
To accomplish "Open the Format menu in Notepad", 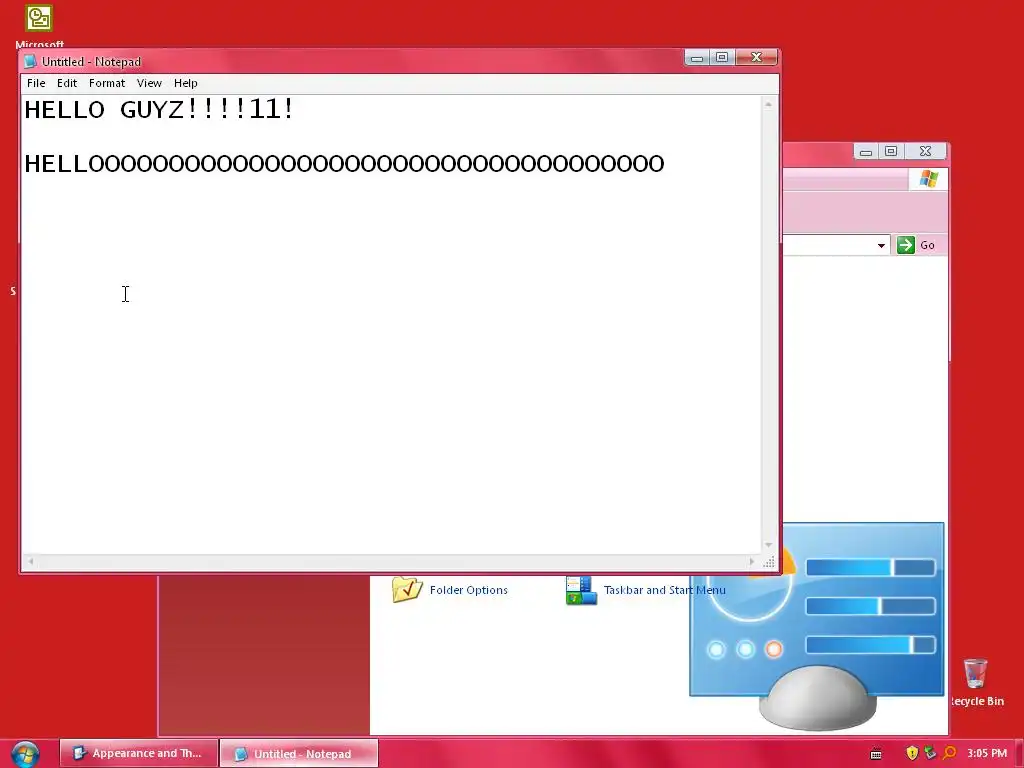I will (x=106, y=83).
